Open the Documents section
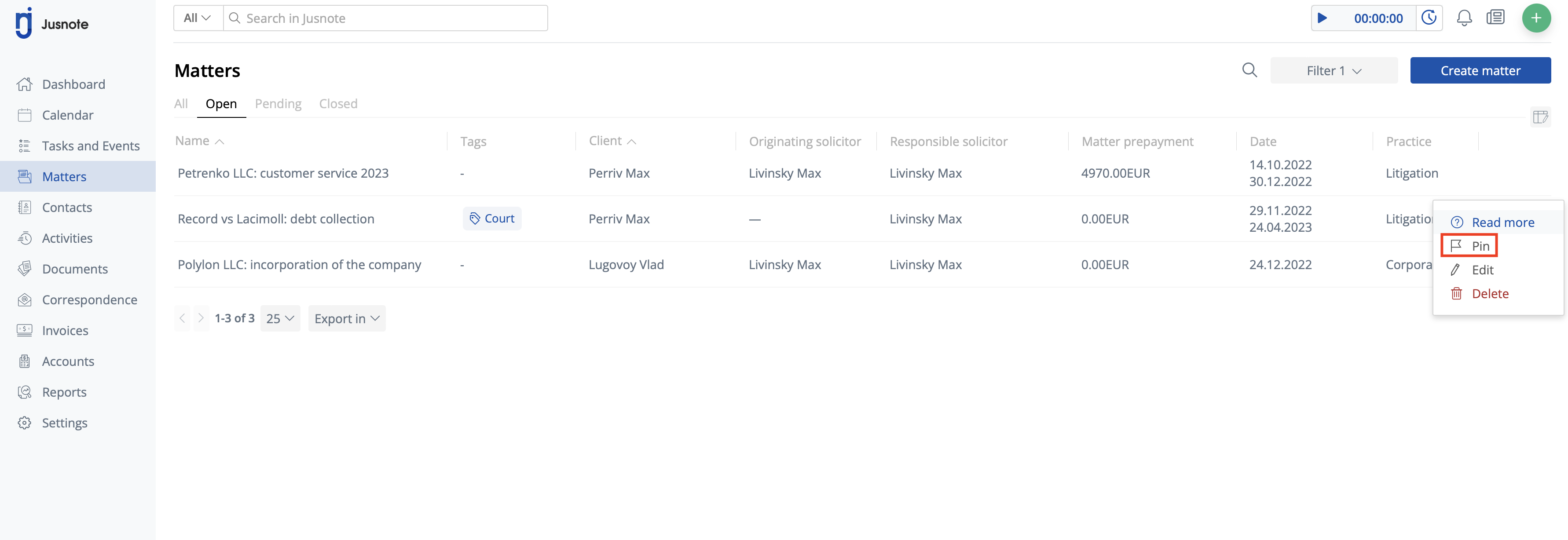The image size is (1568, 540). coord(75,269)
